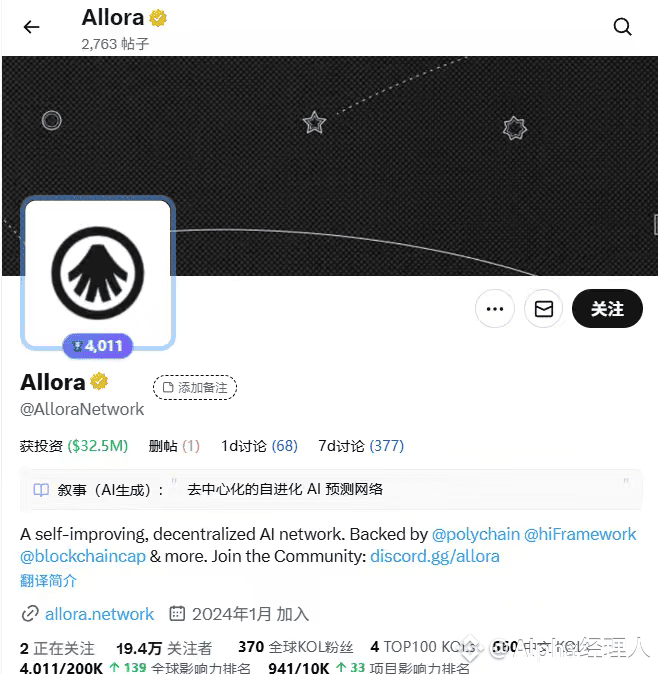Open the Allora profile avatar image
This screenshot has width=658, height=674.
point(98,273)
